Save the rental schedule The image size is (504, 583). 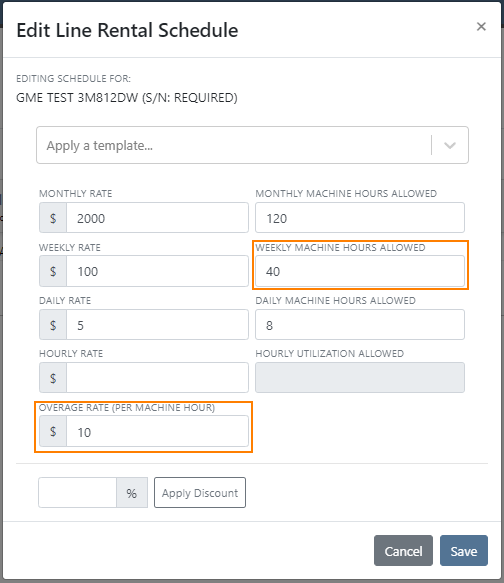[x=464, y=551]
